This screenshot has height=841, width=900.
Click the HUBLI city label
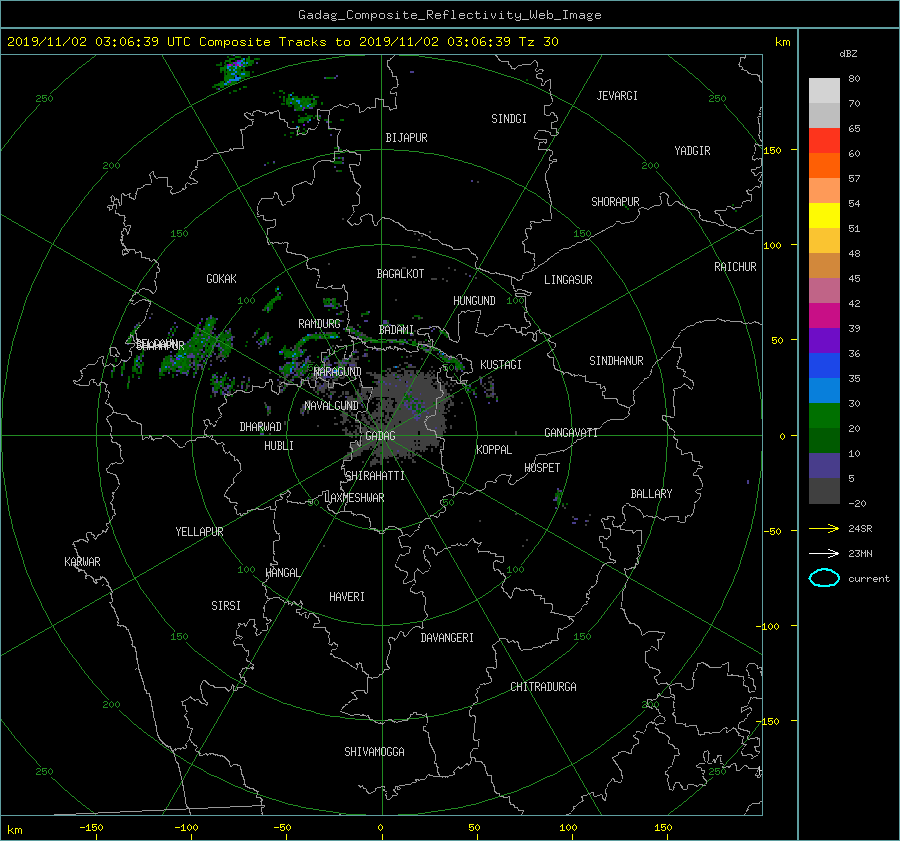[x=279, y=446]
